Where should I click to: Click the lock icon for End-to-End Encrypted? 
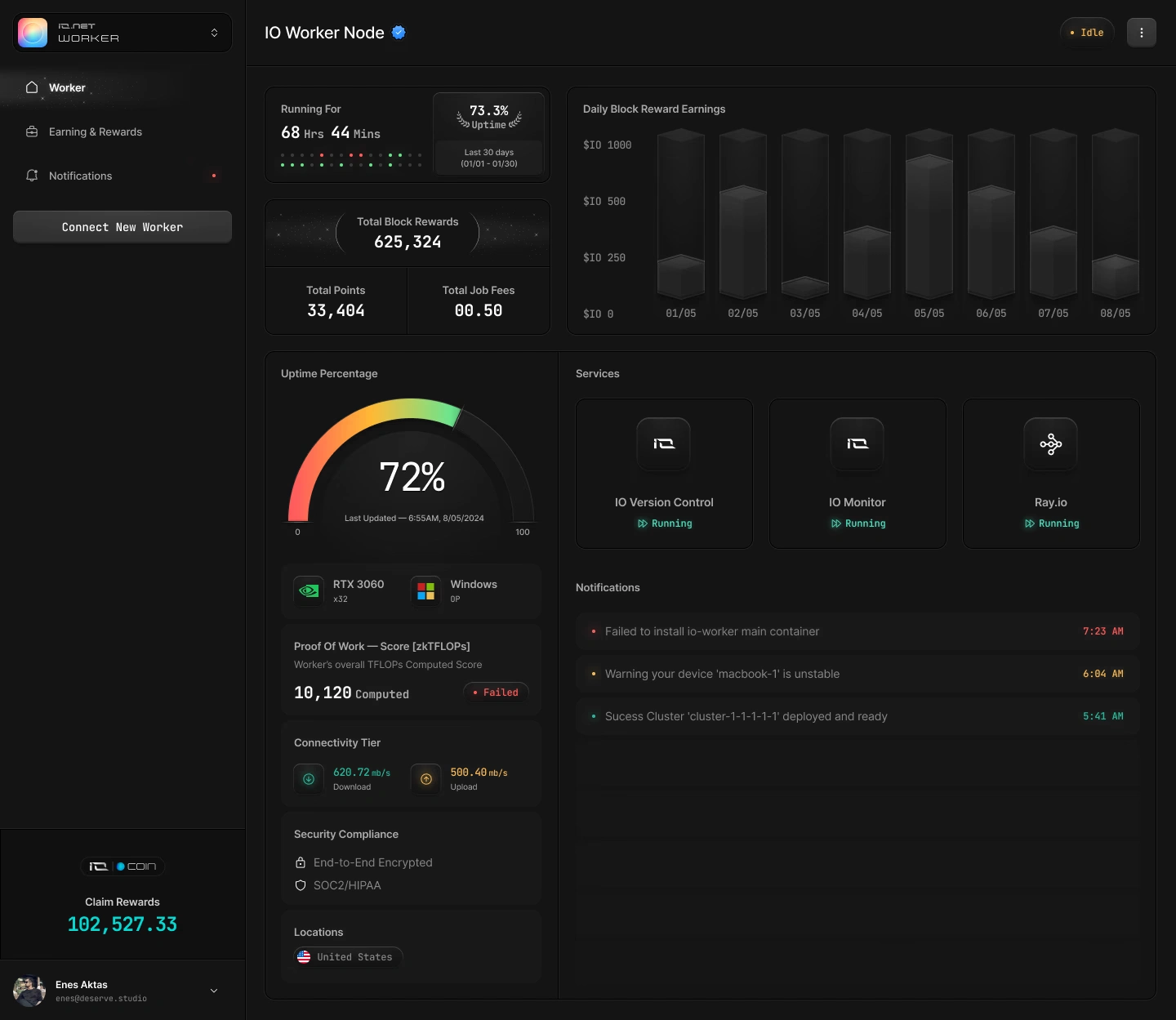point(301,862)
